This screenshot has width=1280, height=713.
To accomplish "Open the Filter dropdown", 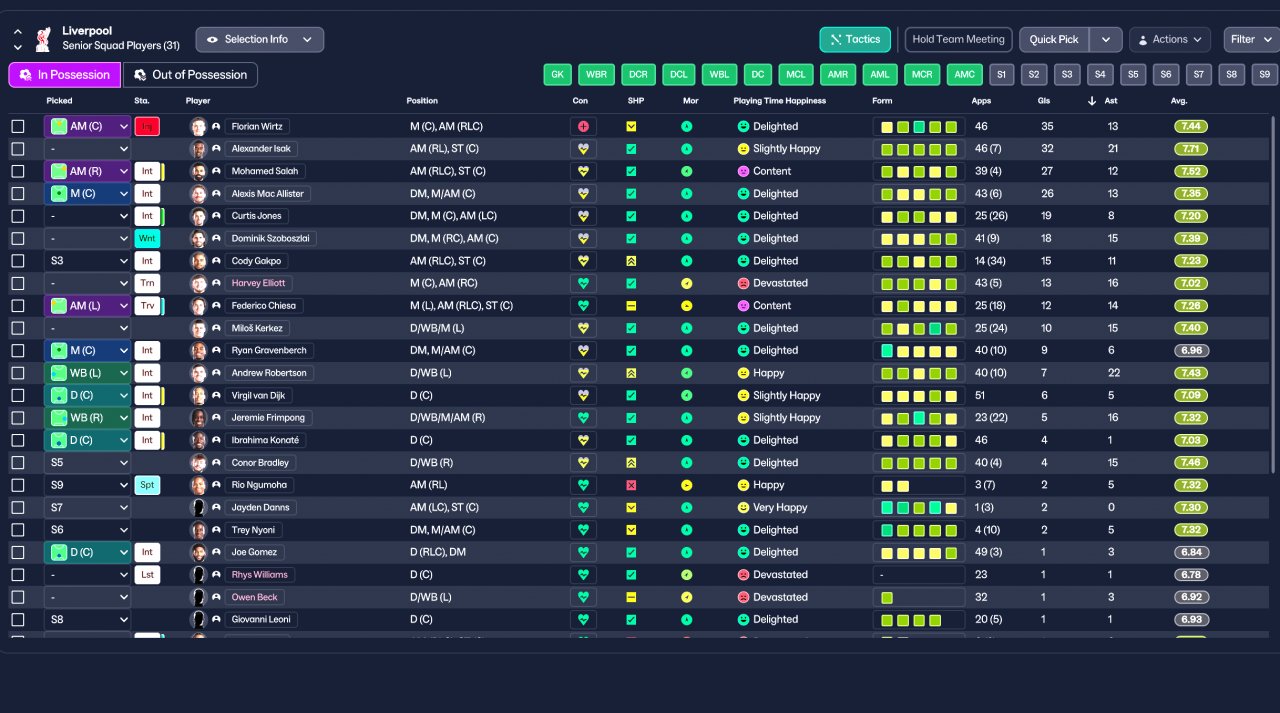I will click(x=1251, y=40).
